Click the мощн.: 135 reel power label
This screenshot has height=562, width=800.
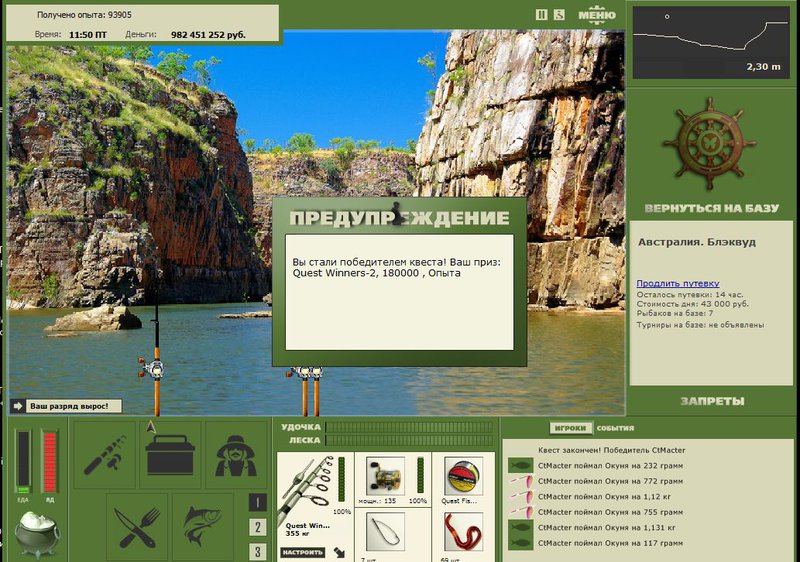(377, 501)
